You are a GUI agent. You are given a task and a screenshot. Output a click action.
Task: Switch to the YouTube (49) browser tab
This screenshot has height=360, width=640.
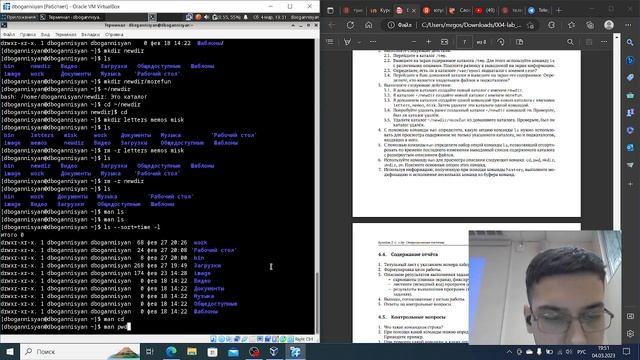[485, 10]
